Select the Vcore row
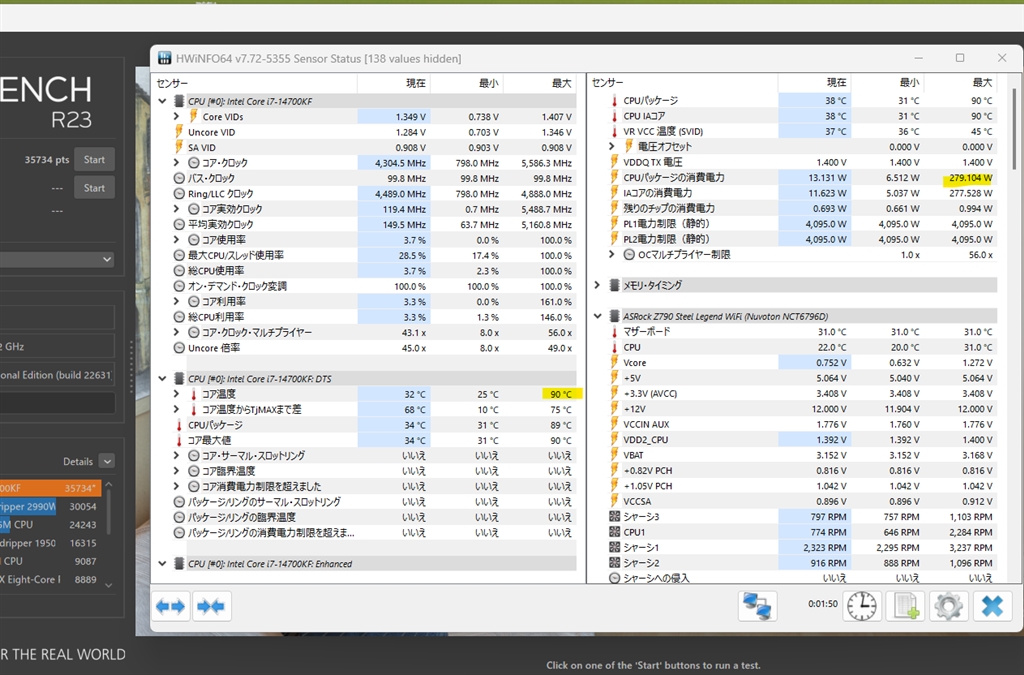This screenshot has width=1024, height=675. tap(801, 362)
